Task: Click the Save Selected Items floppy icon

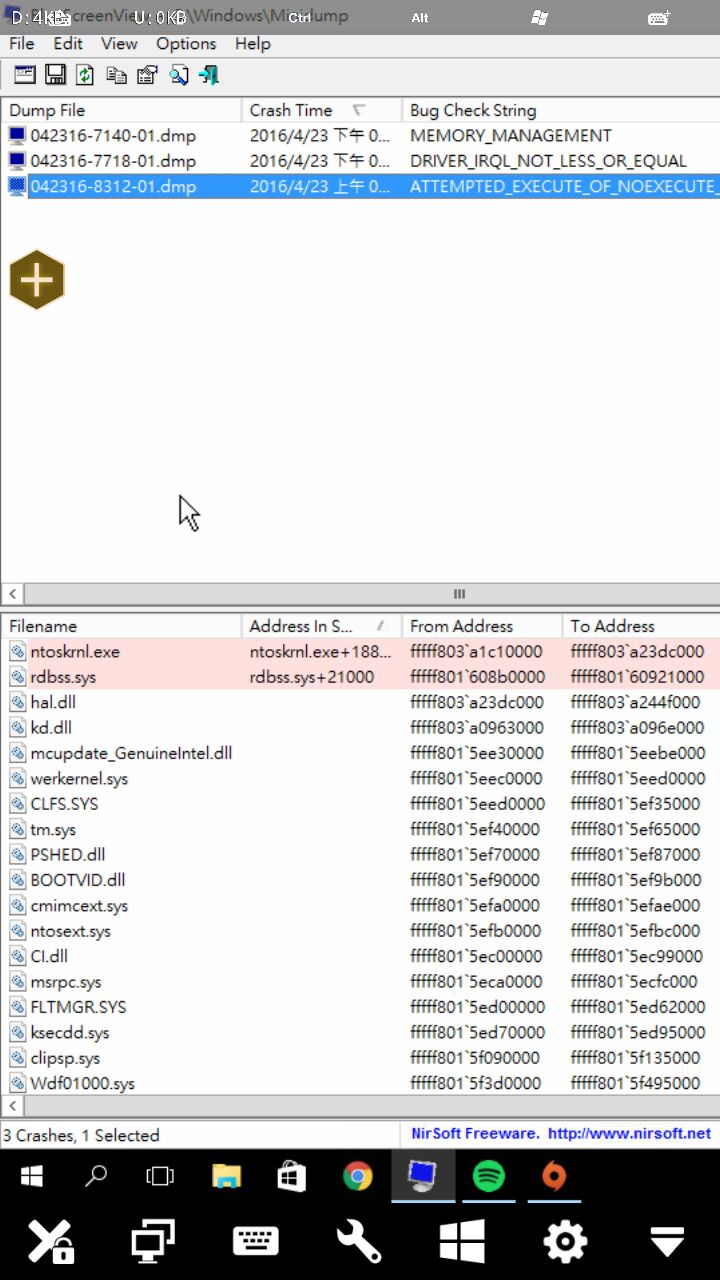Action: 55,75
